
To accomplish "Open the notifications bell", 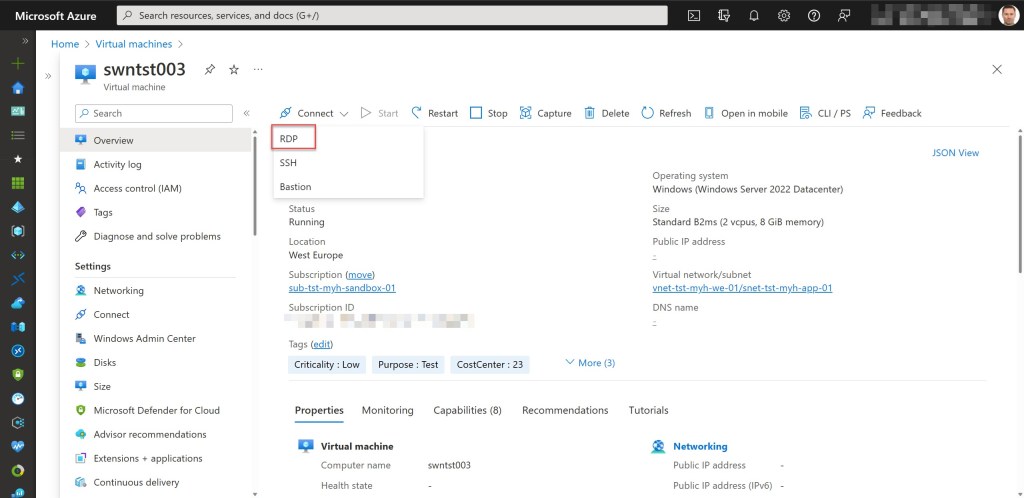I will [754, 15].
